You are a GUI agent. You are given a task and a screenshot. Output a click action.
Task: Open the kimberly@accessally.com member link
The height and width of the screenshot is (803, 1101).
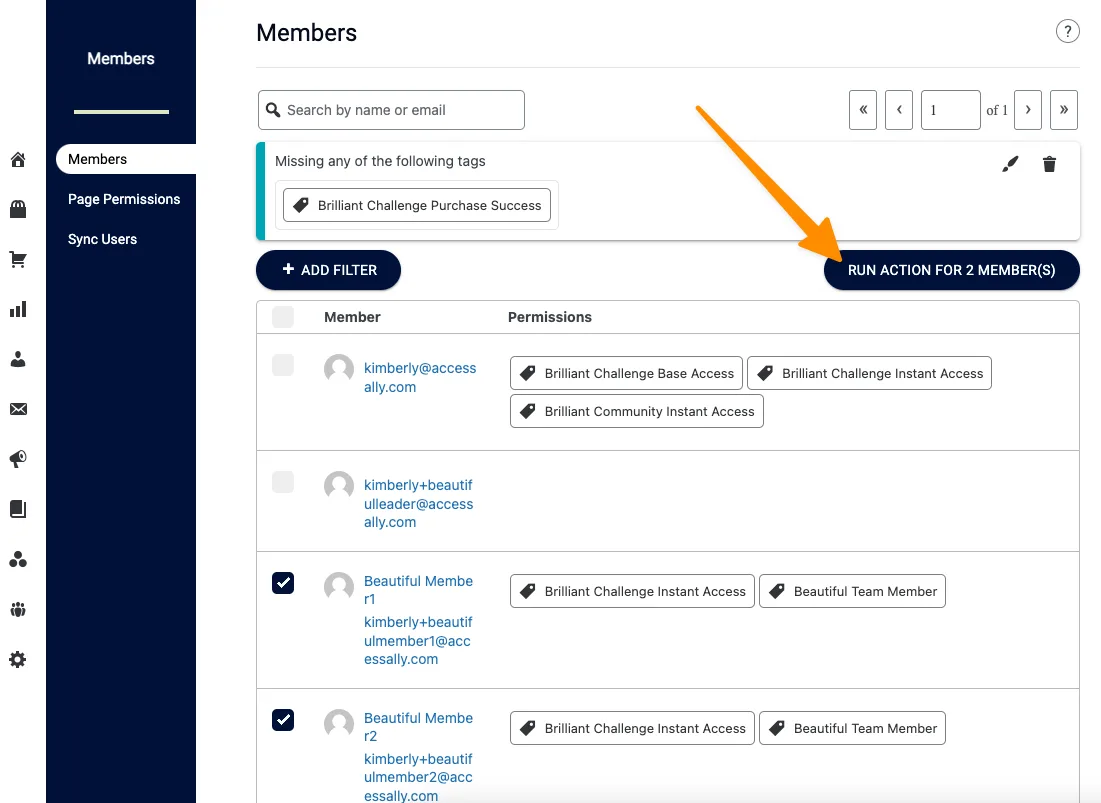pyautogui.click(x=420, y=378)
